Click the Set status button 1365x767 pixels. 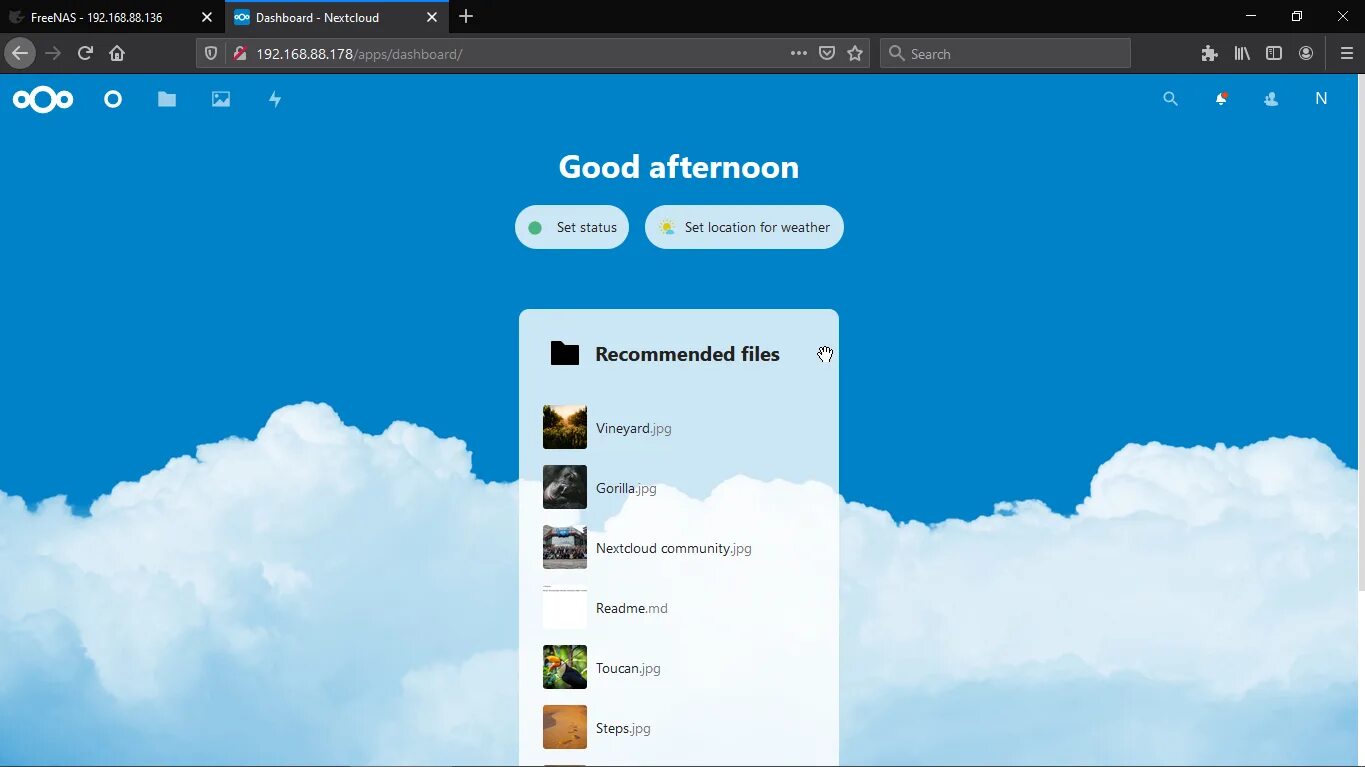(x=572, y=227)
